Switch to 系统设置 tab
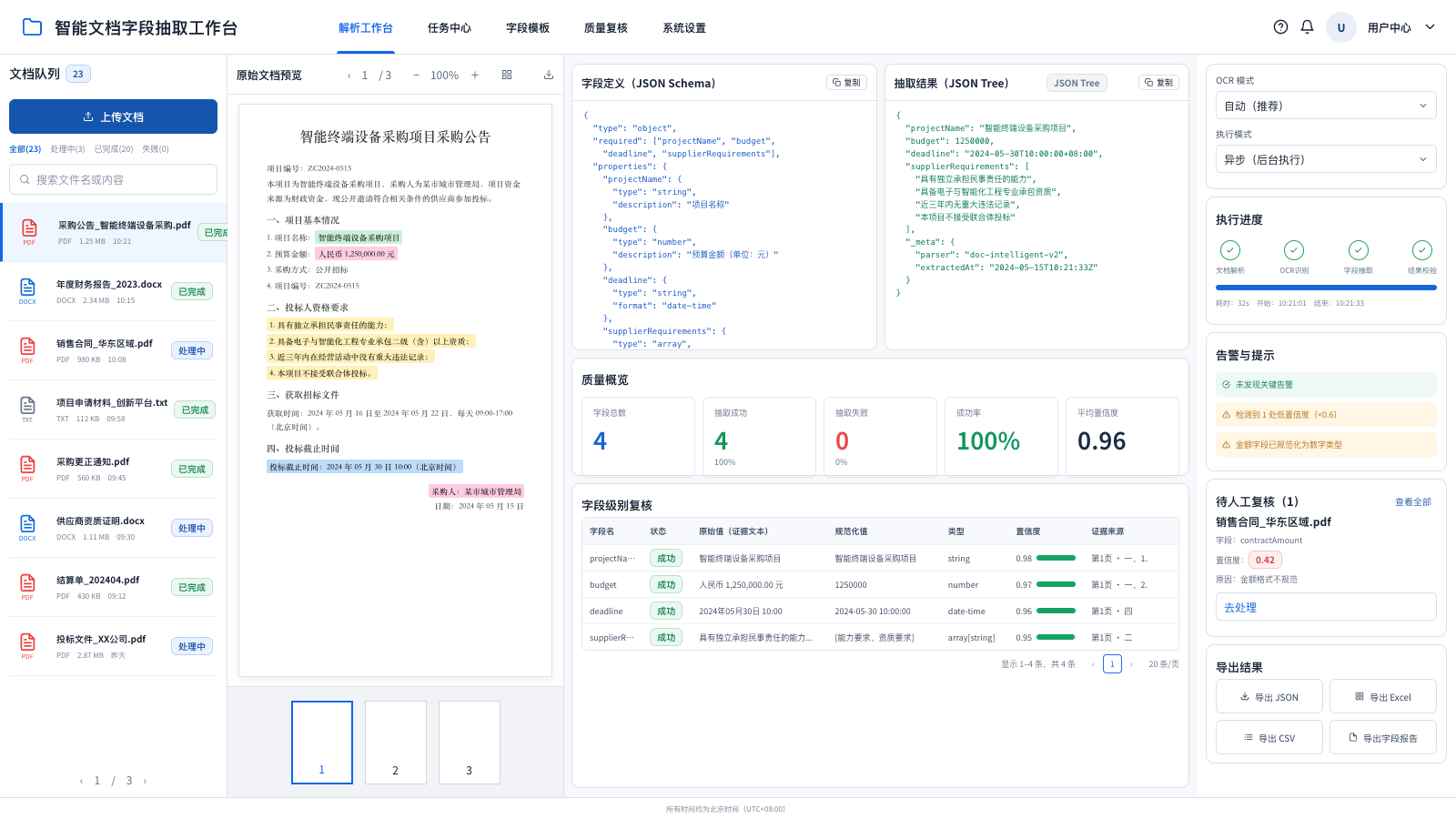This screenshot has height=819, width=1456. [684, 28]
